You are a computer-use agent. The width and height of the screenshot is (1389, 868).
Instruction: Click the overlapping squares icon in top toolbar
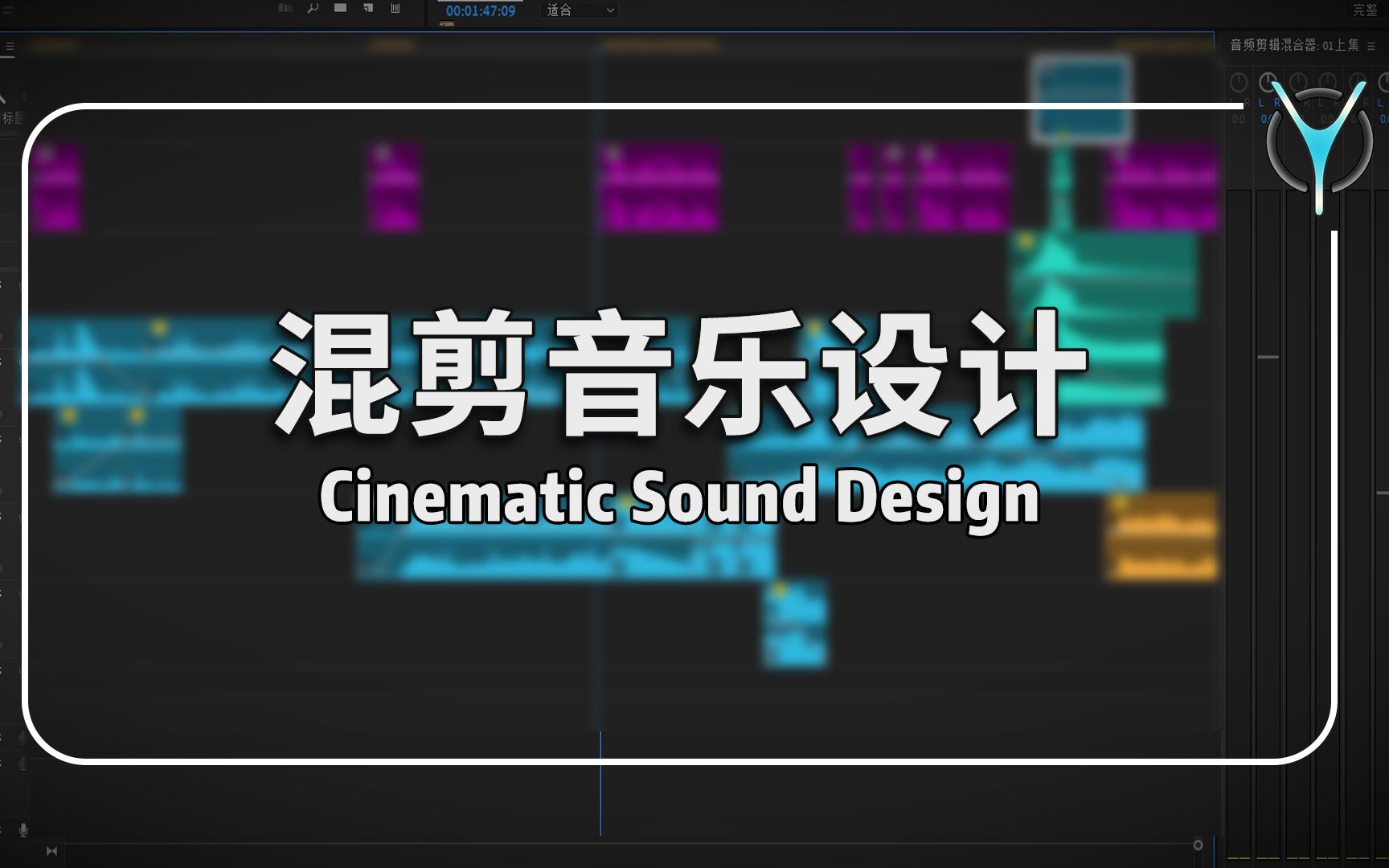[x=367, y=8]
